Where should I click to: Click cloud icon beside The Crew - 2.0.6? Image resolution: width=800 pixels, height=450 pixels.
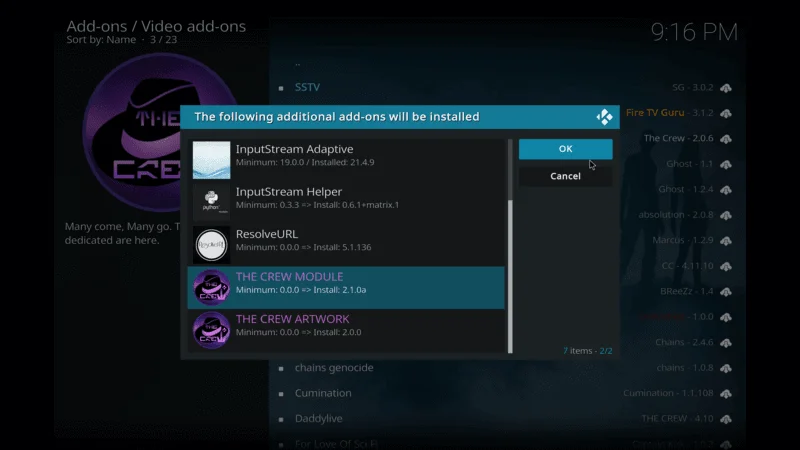[x=726, y=139]
